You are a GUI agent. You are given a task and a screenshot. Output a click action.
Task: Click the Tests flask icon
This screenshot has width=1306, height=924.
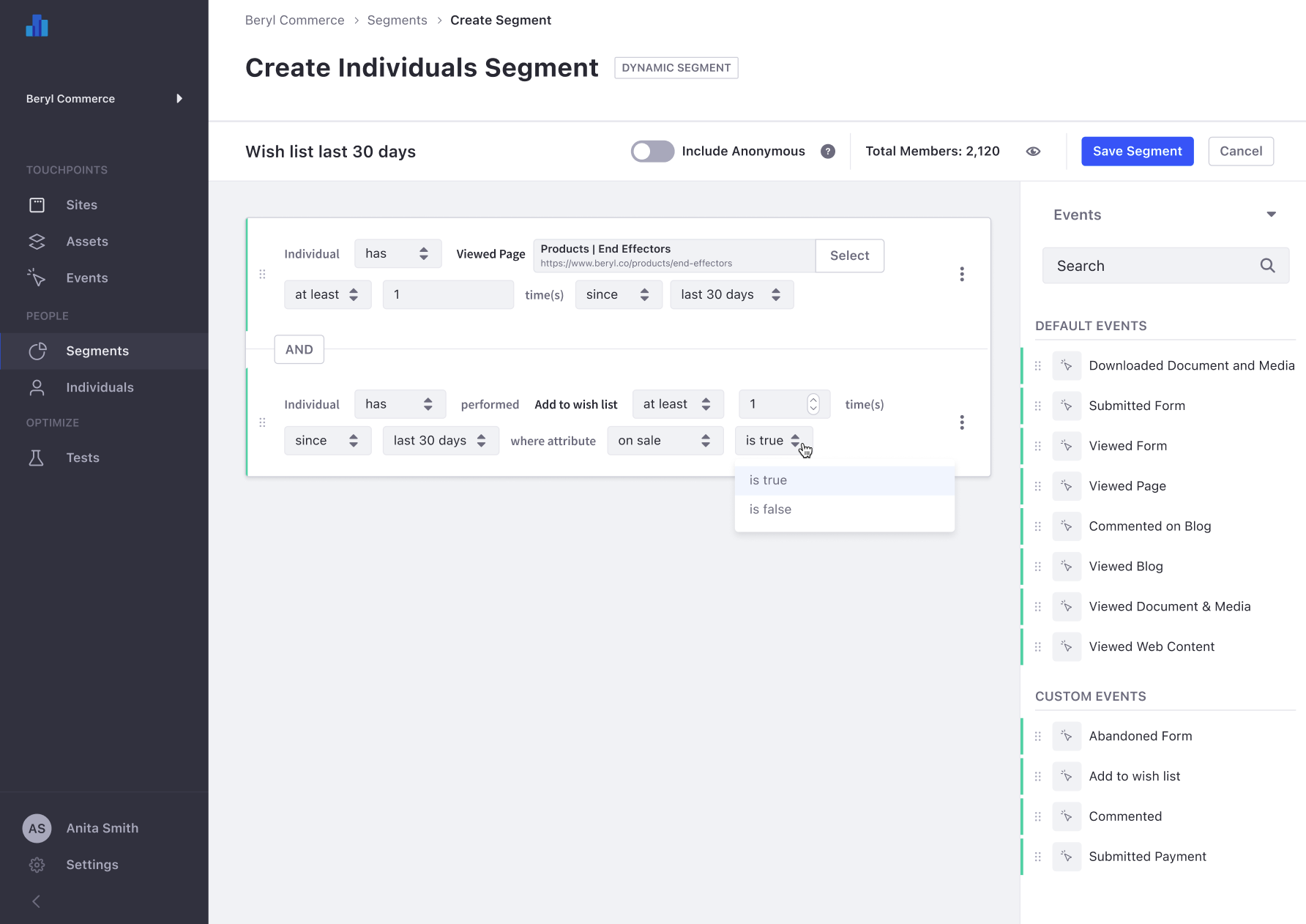tap(36, 458)
